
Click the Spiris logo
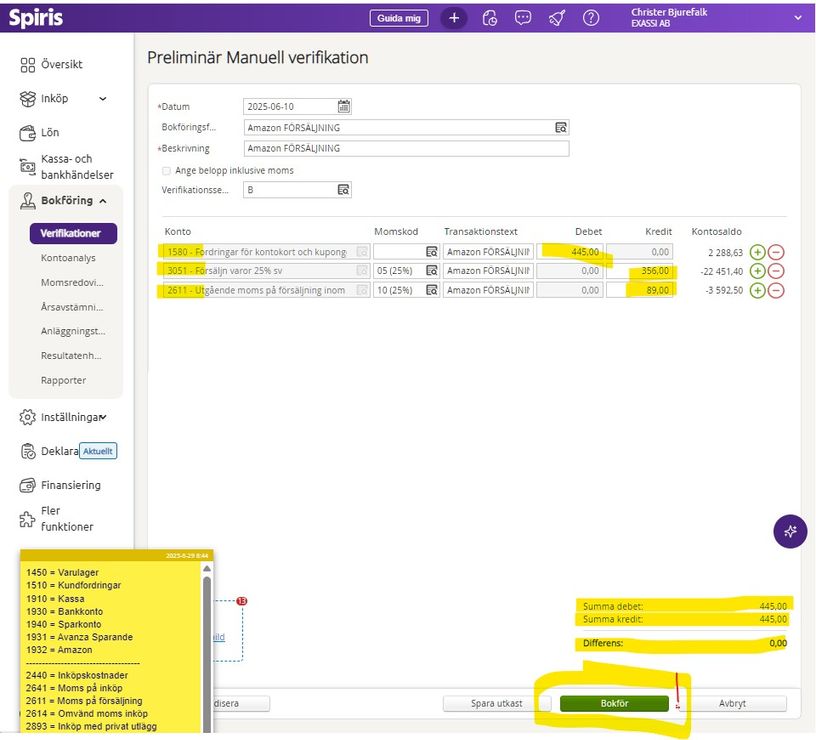(x=35, y=18)
